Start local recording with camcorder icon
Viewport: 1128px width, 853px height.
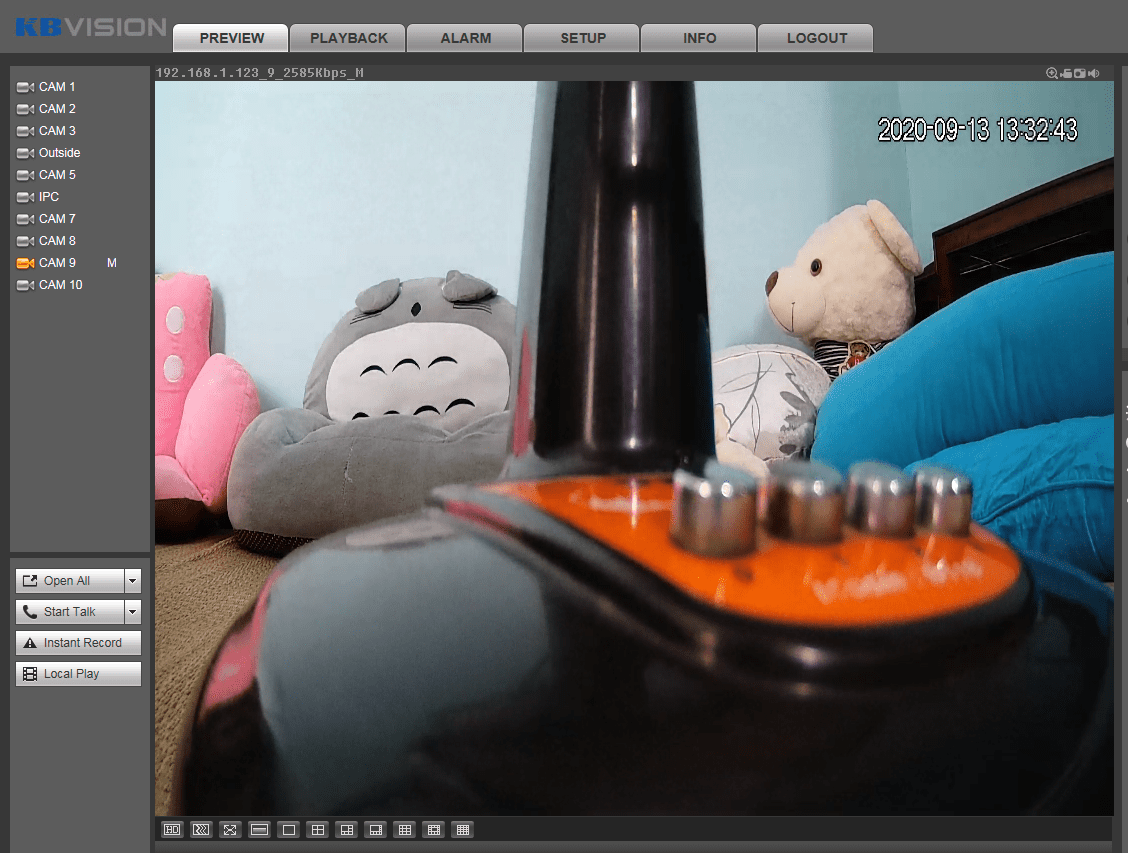(x=1066, y=73)
